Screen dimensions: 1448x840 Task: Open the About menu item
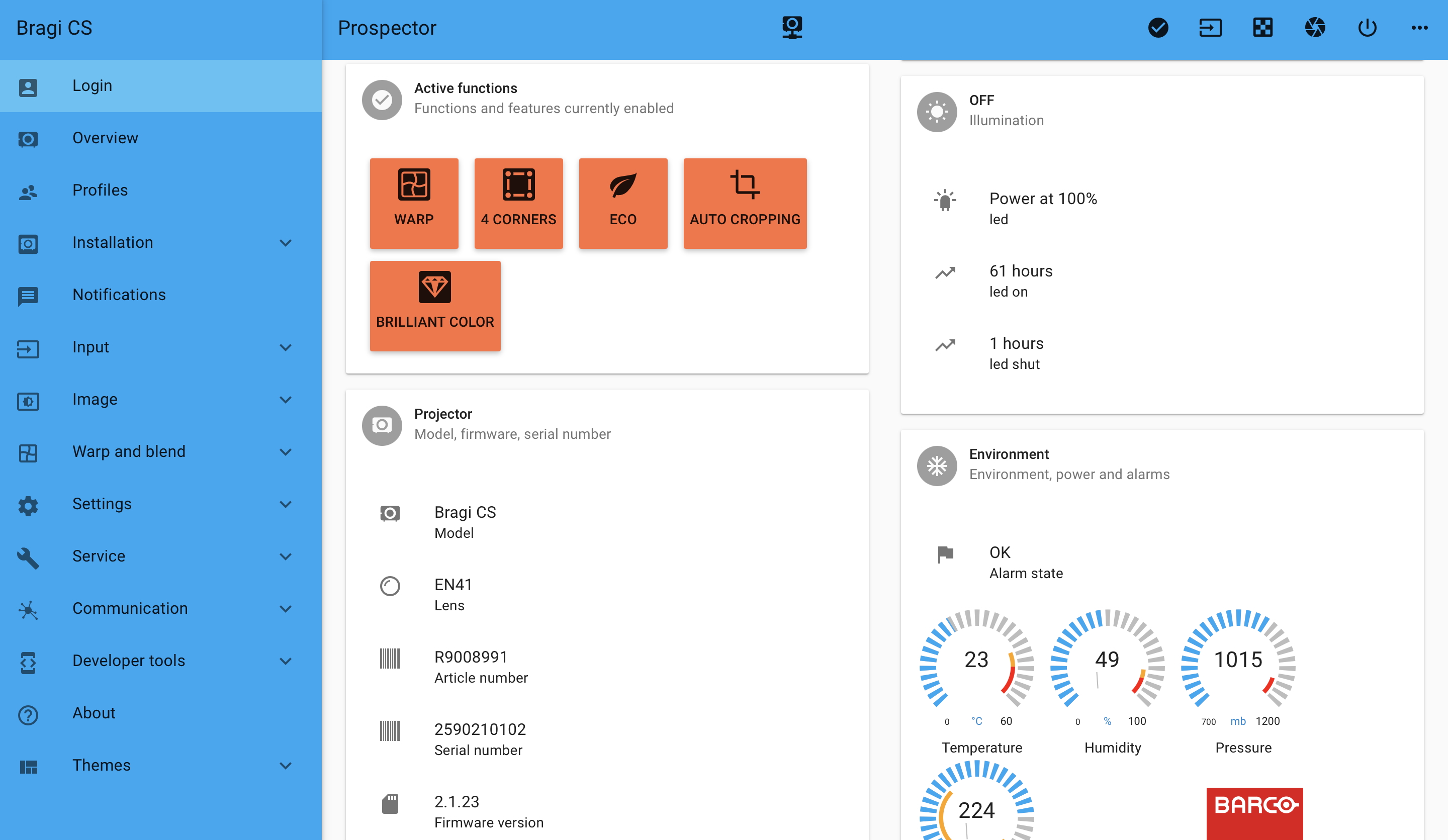[161, 713]
